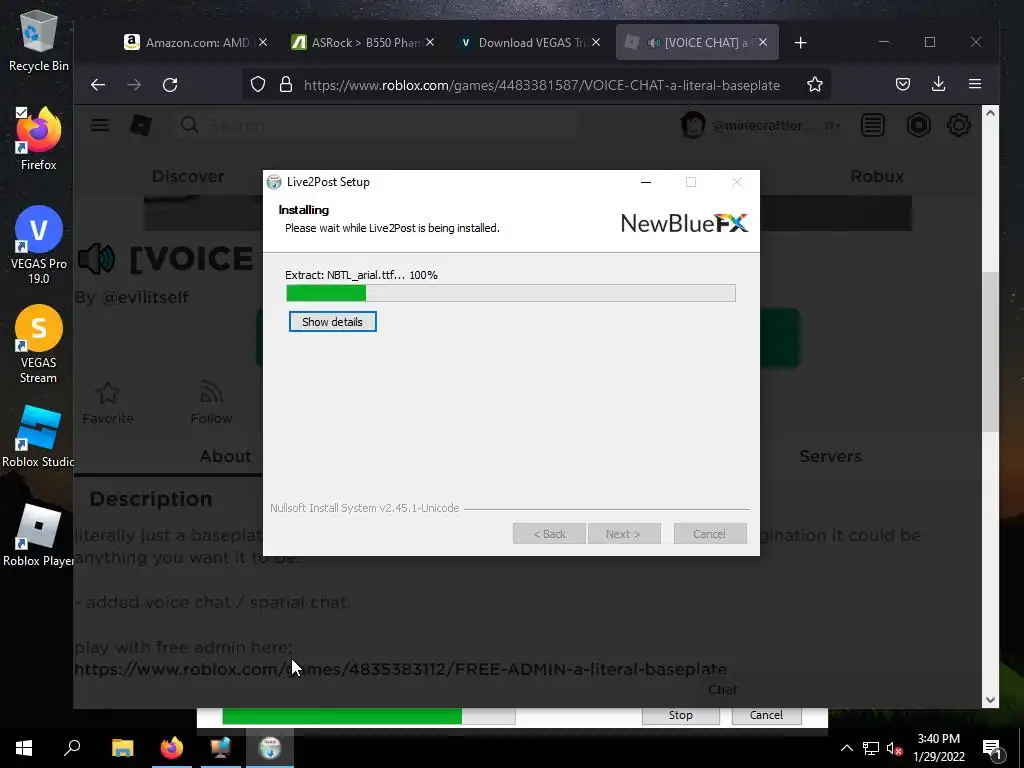Select the VEGAS Stream desktop icon
Image resolution: width=1024 pixels, height=768 pixels.
coord(39,344)
